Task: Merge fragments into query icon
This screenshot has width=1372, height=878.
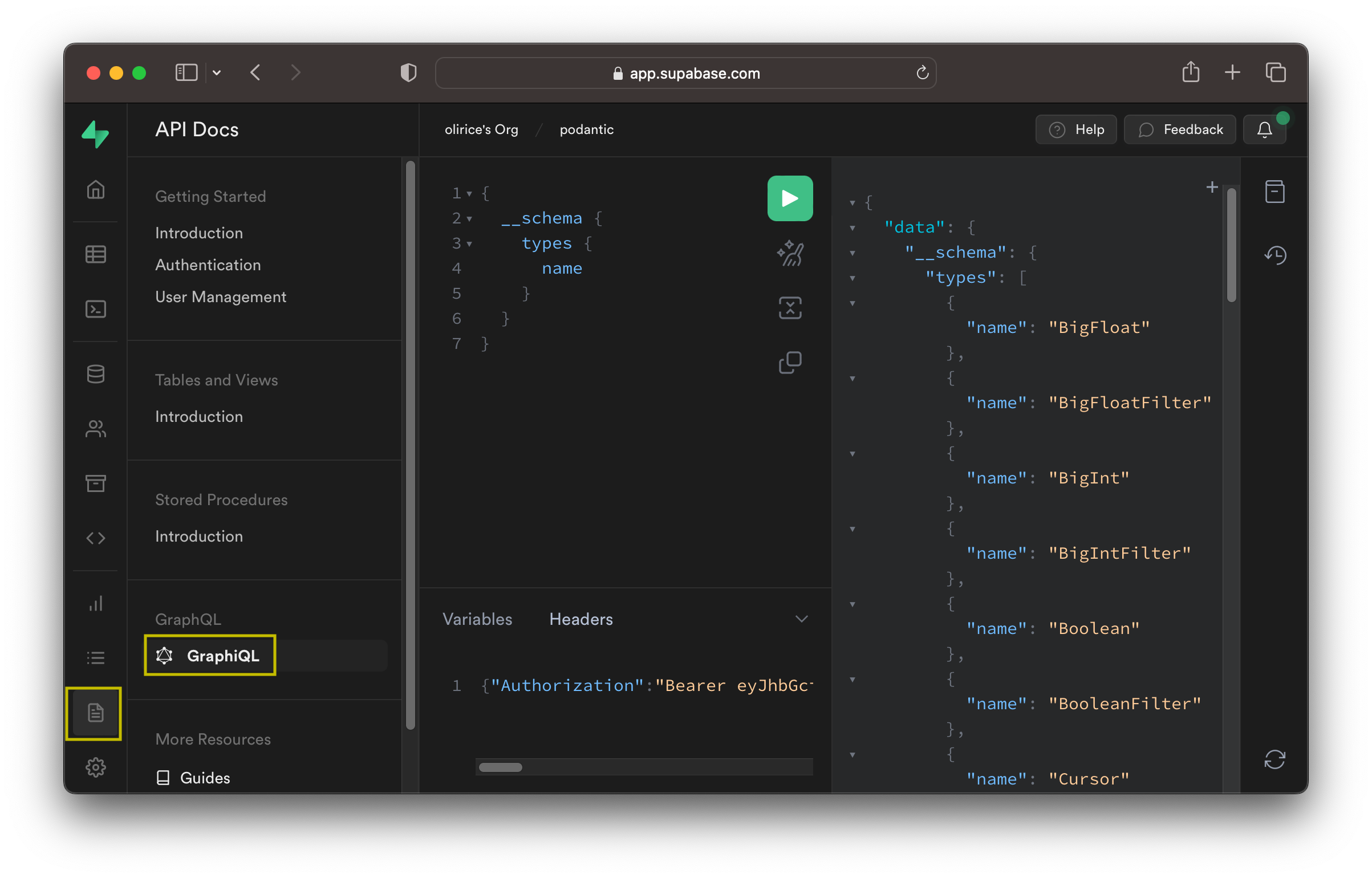Action: (790, 308)
